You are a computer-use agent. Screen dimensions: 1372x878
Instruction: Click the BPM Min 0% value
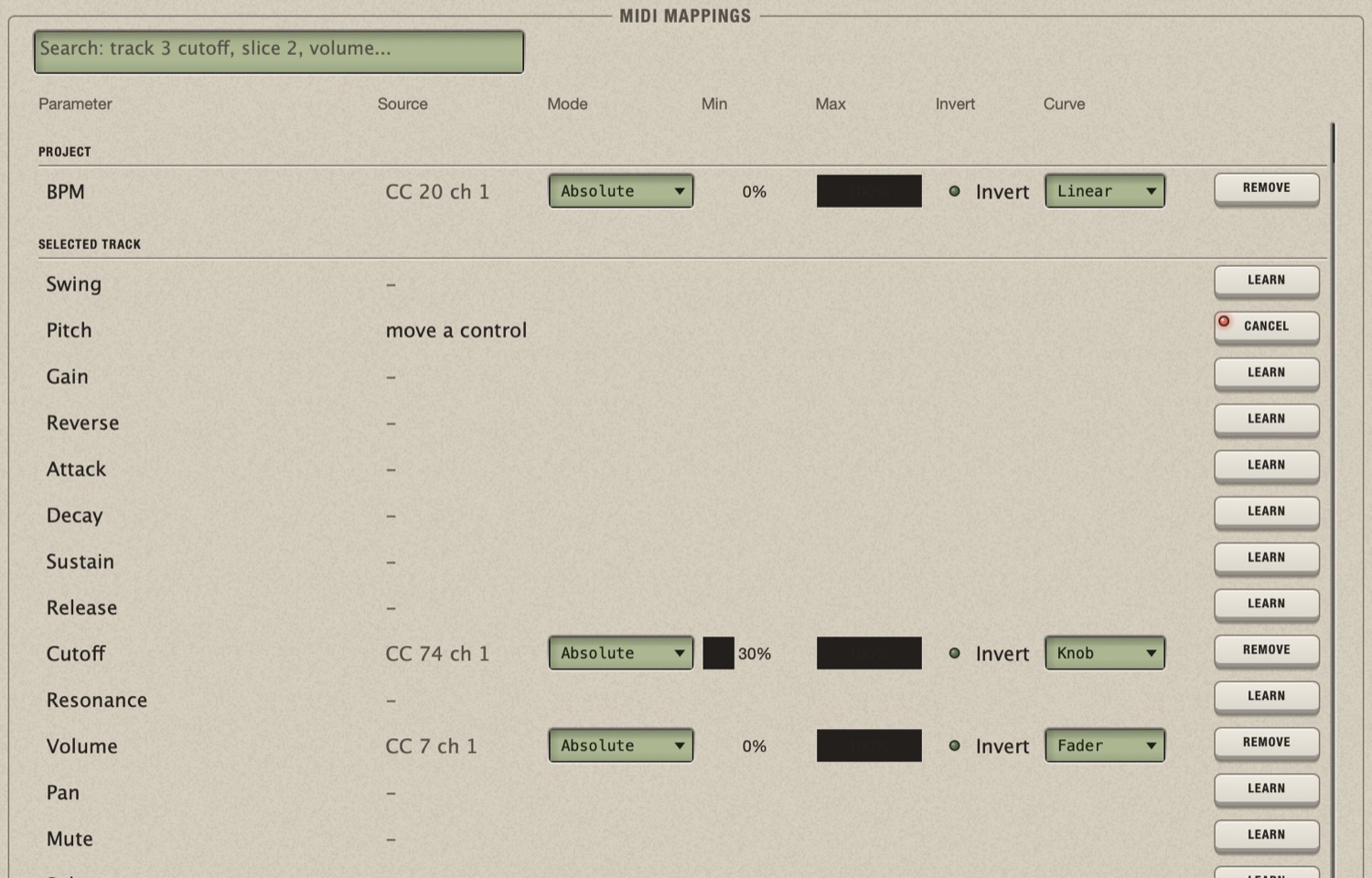[x=754, y=192]
